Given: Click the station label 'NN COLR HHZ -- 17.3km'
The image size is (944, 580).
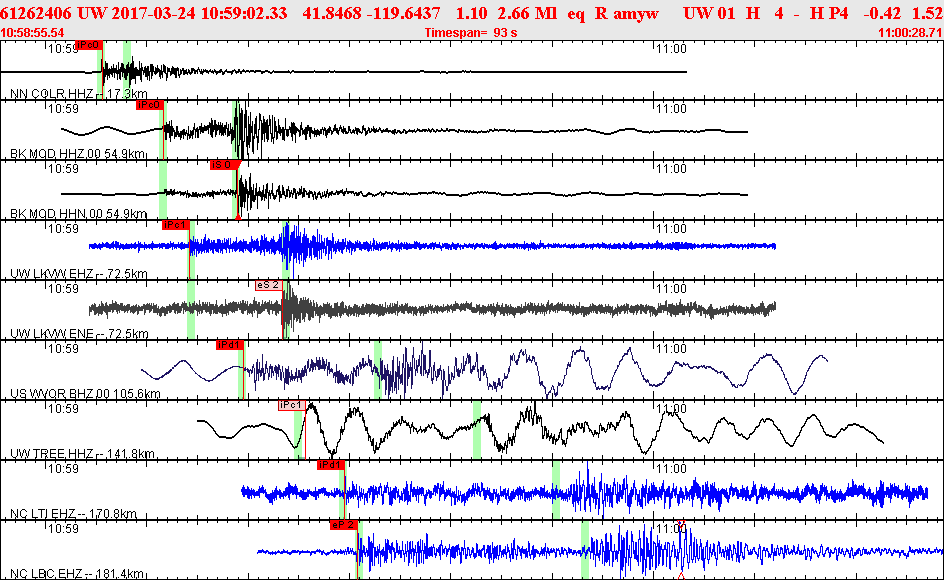Looking at the screenshot, I should tap(79, 94).
